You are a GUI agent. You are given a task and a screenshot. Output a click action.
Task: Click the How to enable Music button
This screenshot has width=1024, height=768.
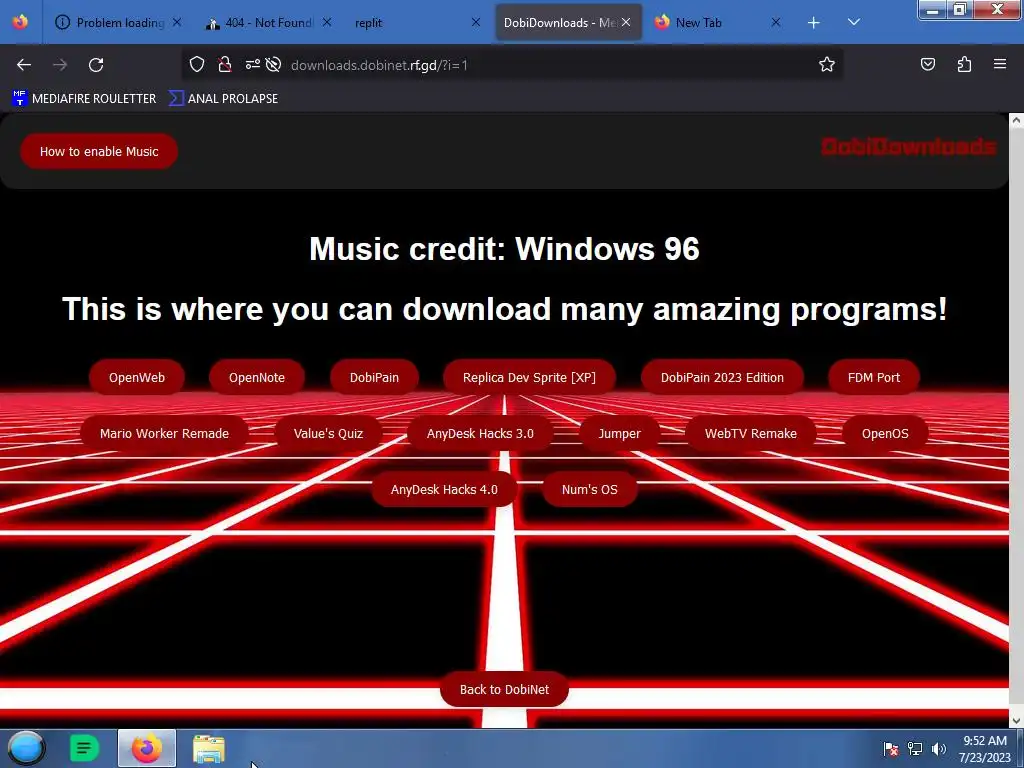(x=99, y=152)
